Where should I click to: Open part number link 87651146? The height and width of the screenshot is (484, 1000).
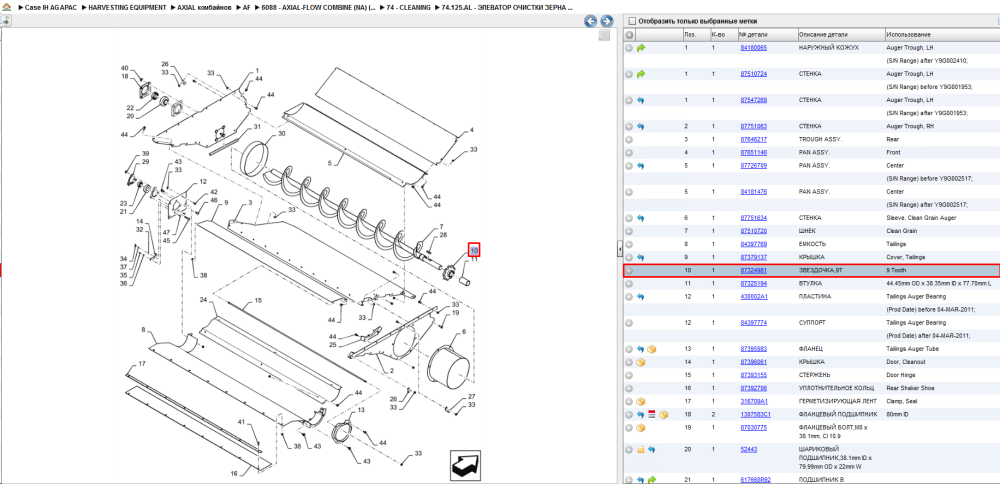point(753,152)
